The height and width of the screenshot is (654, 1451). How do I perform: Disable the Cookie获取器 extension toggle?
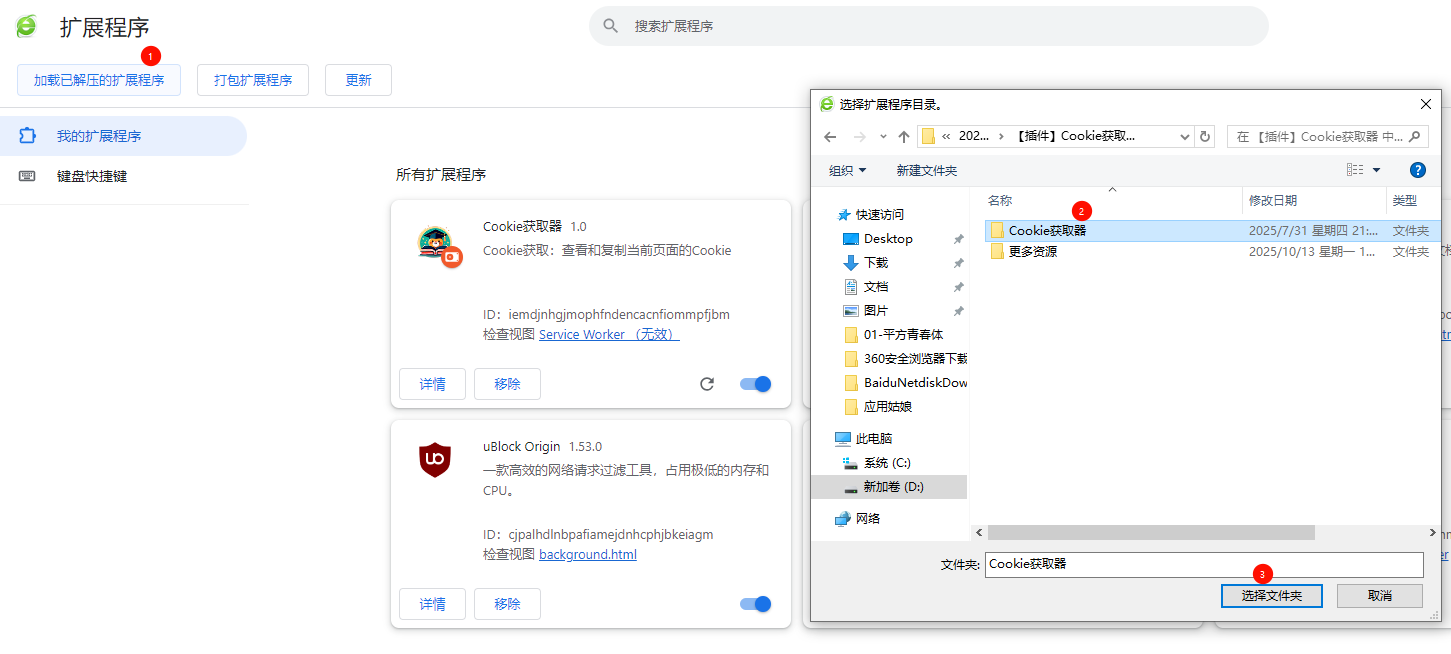click(755, 384)
